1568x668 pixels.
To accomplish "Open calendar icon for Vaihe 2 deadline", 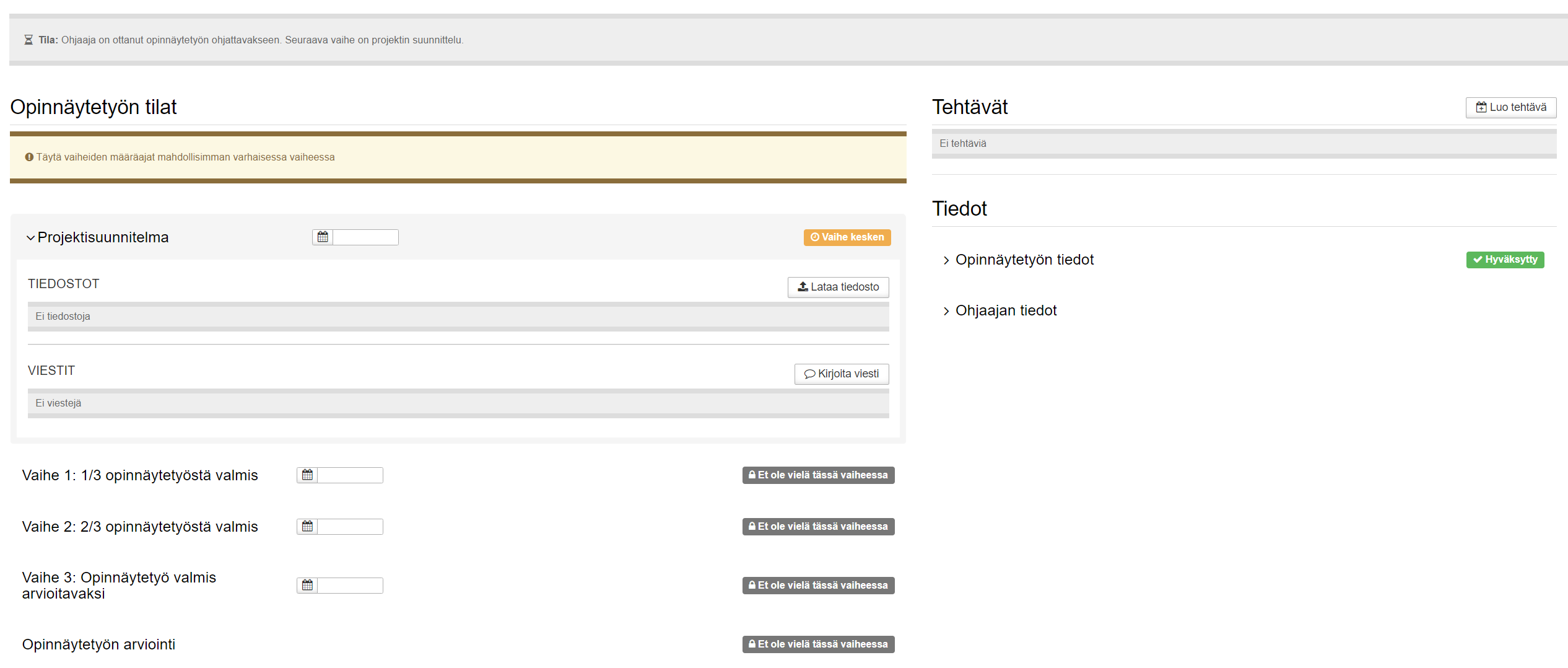I will point(307,527).
